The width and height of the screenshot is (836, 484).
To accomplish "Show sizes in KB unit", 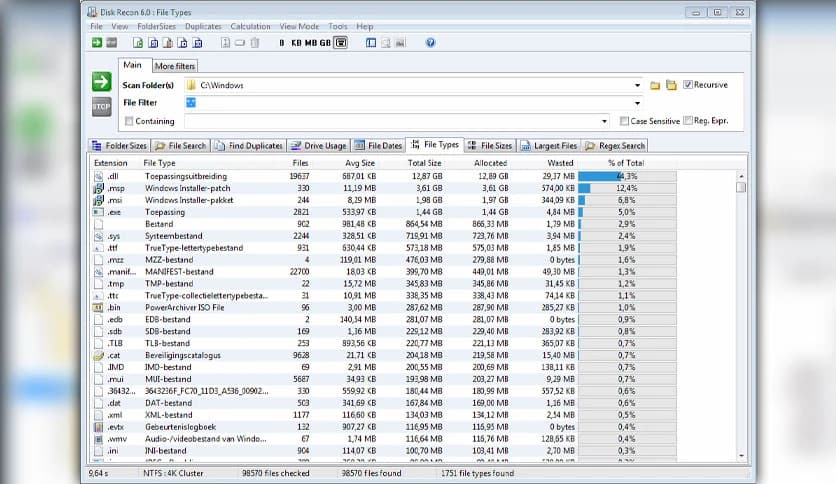I will 296,43.
